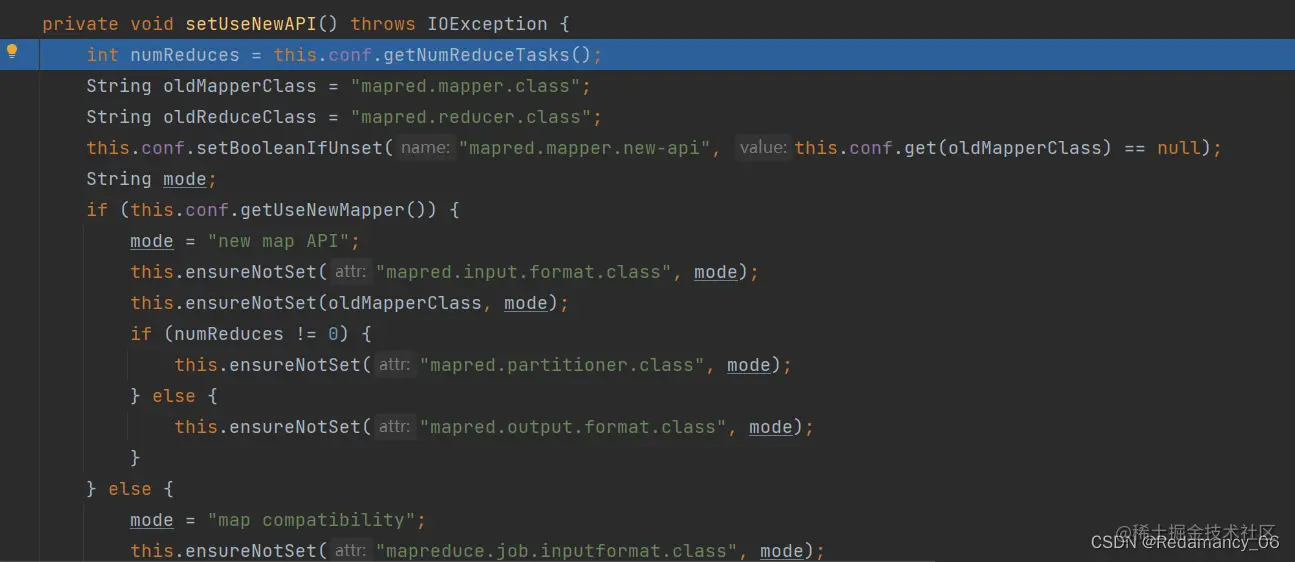Click oldMapperClass variable declaration
This screenshot has height=562, width=1295.
(240, 86)
